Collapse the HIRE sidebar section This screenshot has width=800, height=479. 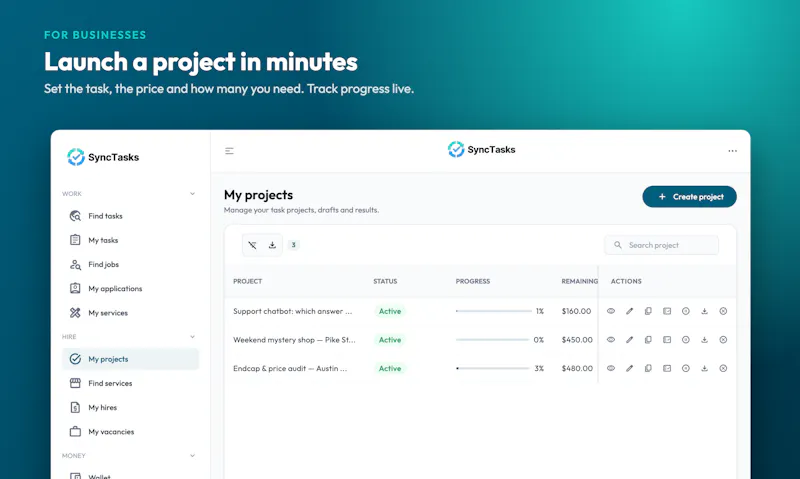coord(192,337)
